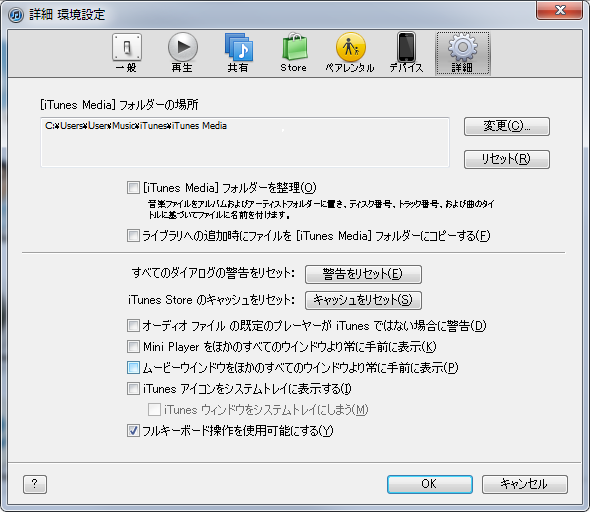Enable warning if iTunes isn't default player
The height and width of the screenshot is (512, 590).
click(133, 325)
